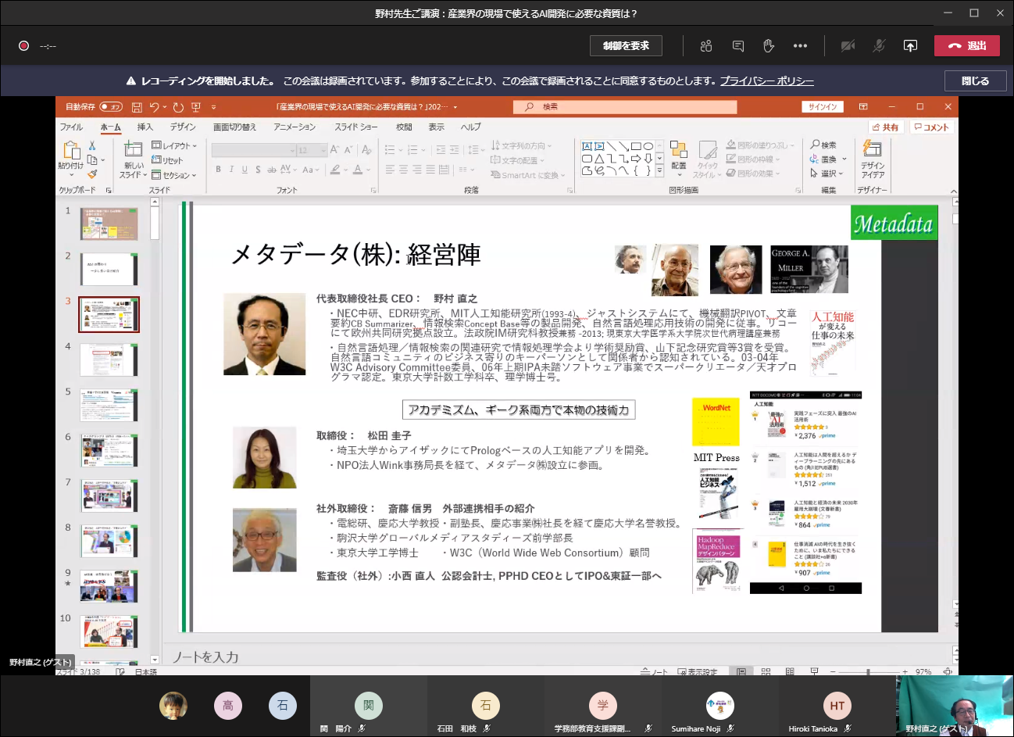Switch to slide sorter view icon
The image size is (1014, 737).
tap(766, 672)
